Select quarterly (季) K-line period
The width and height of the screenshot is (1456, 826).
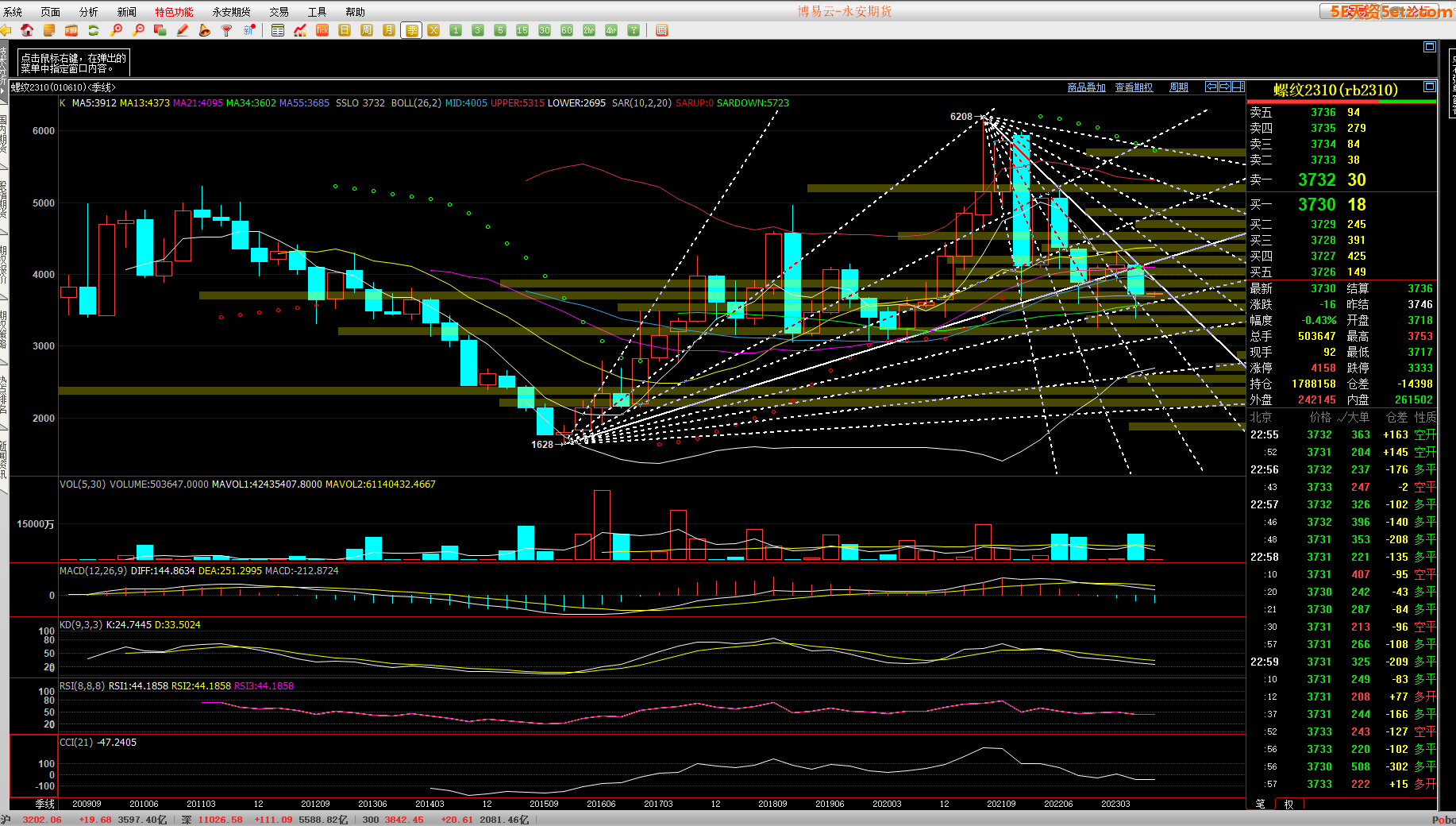(x=411, y=30)
